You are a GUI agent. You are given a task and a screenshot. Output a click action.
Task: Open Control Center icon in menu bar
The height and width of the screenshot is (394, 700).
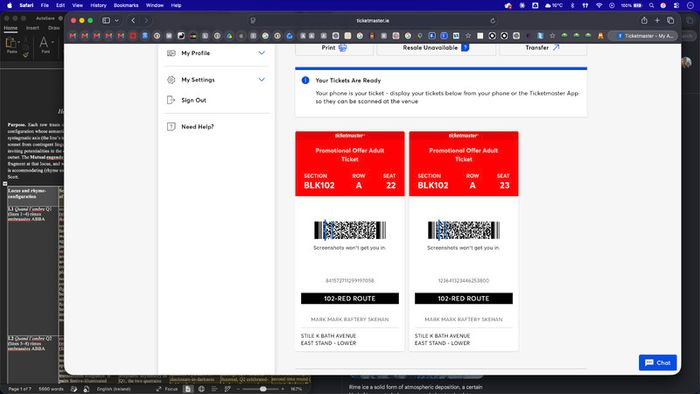coord(676,5)
